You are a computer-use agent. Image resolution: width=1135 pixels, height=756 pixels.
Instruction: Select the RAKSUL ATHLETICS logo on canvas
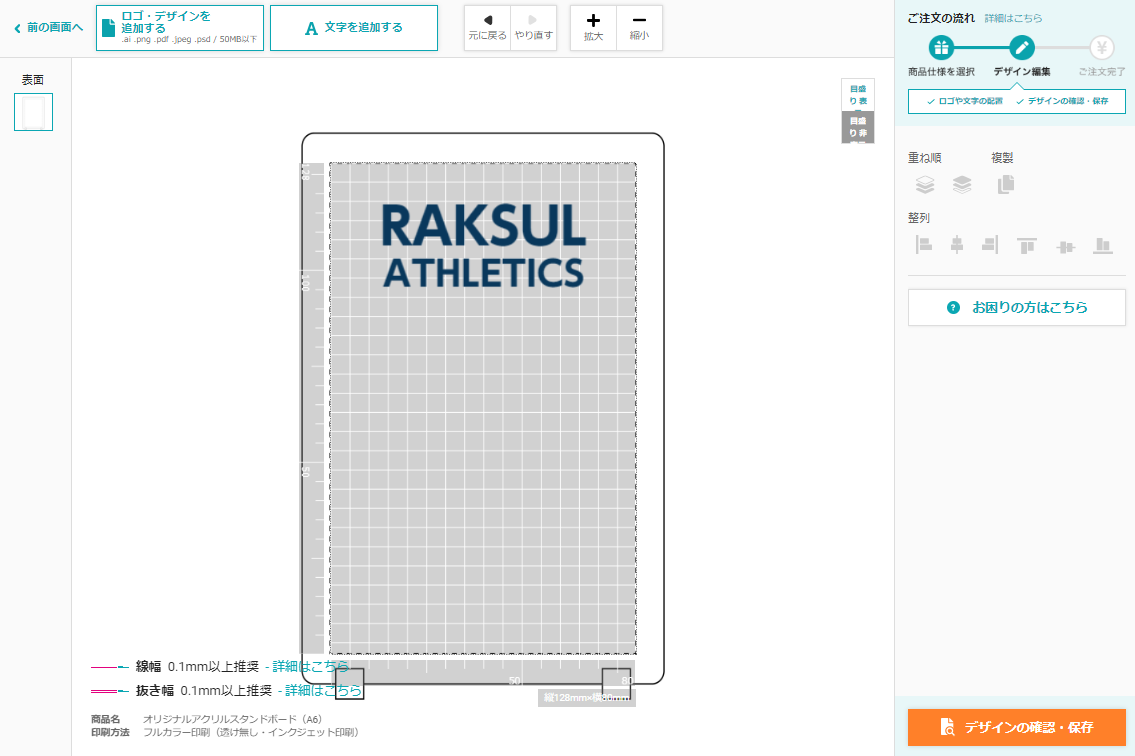pyautogui.click(x=484, y=245)
